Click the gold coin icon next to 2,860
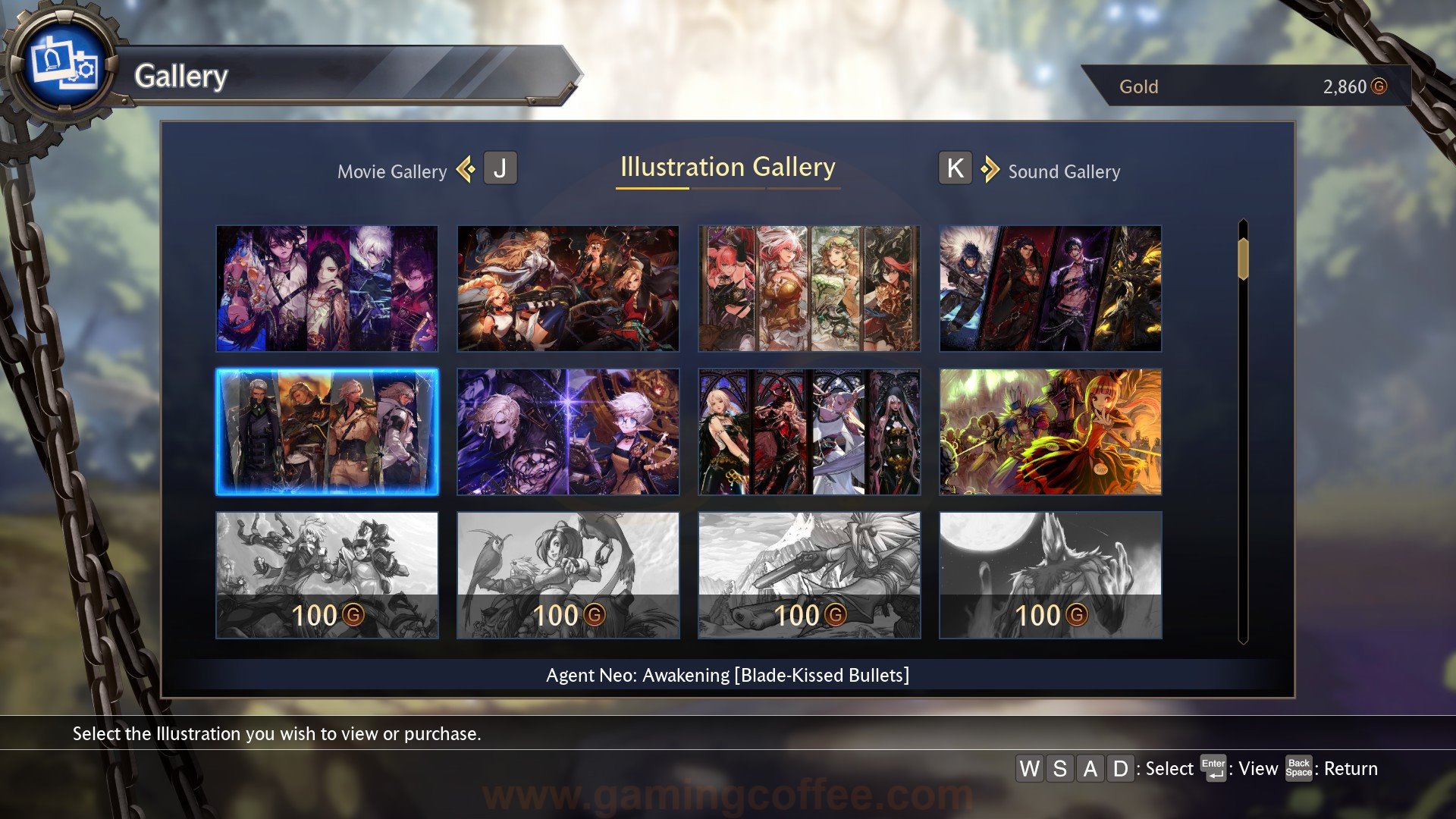This screenshot has width=1456, height=819. click(1379, 86)
